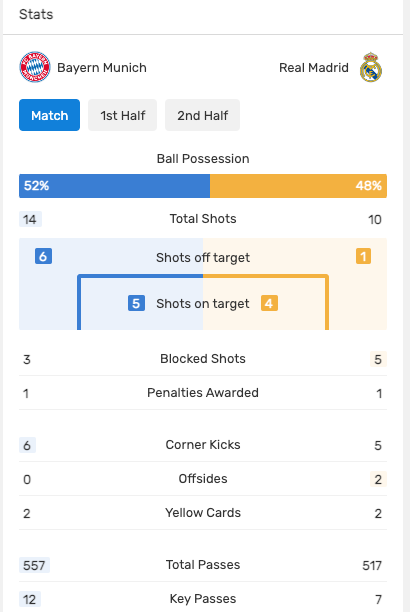Click the Real Madrid club crest
410x612 pixels.
[x=371, y=67]
